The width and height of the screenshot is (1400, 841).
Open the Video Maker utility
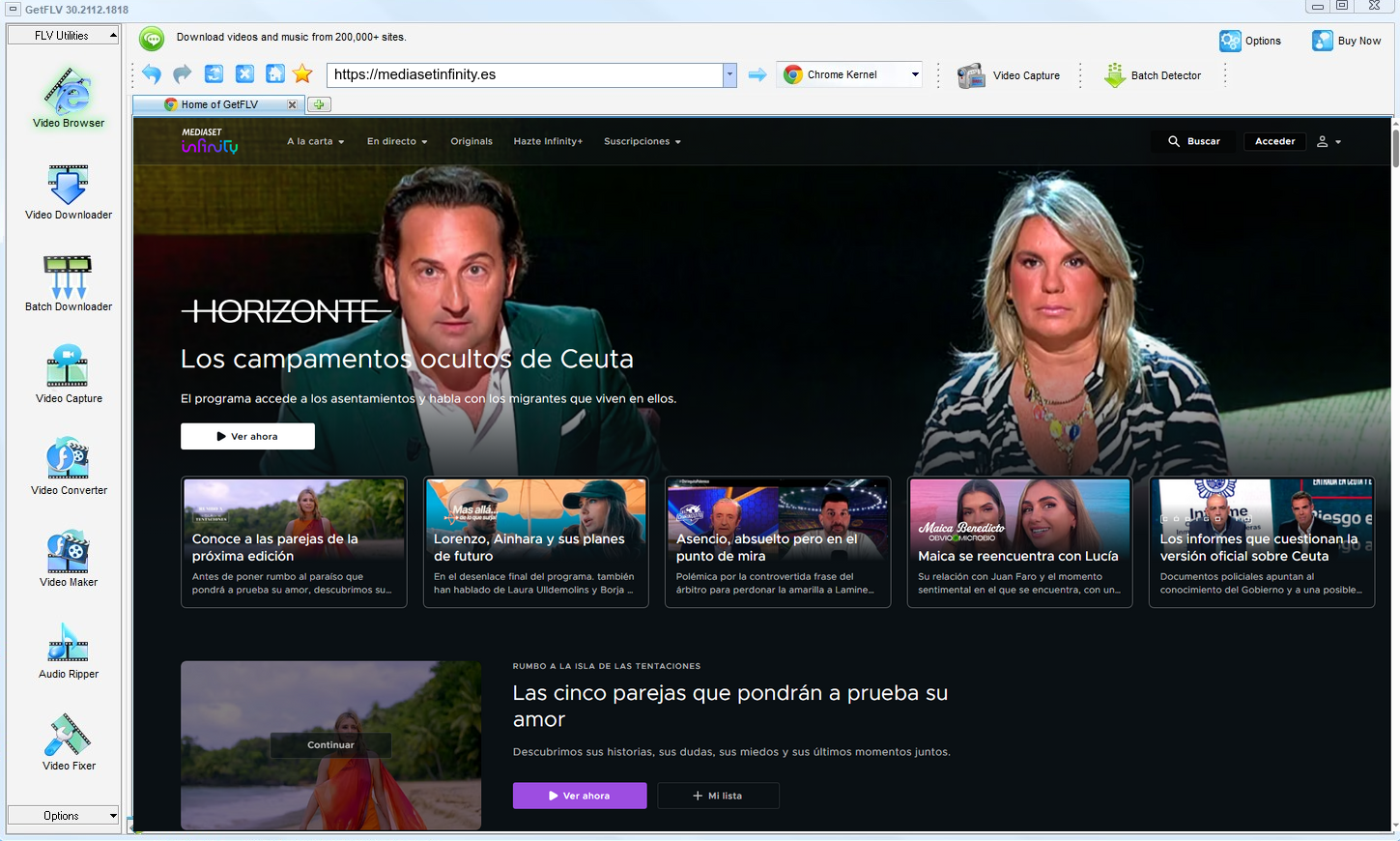[69, 559]
